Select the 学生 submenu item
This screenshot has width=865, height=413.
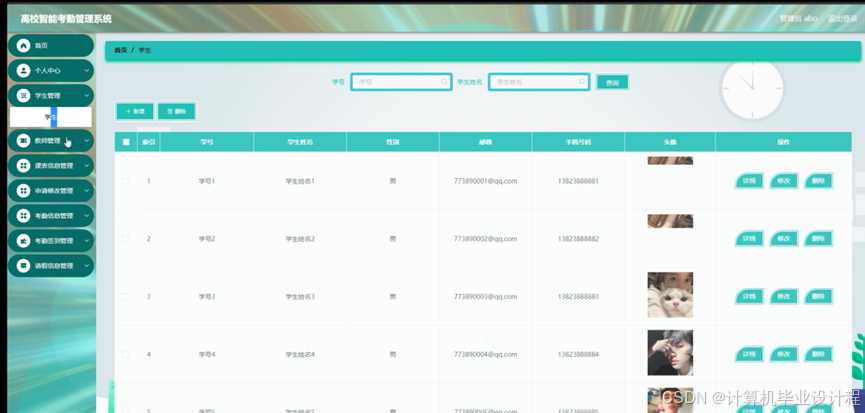51,117
